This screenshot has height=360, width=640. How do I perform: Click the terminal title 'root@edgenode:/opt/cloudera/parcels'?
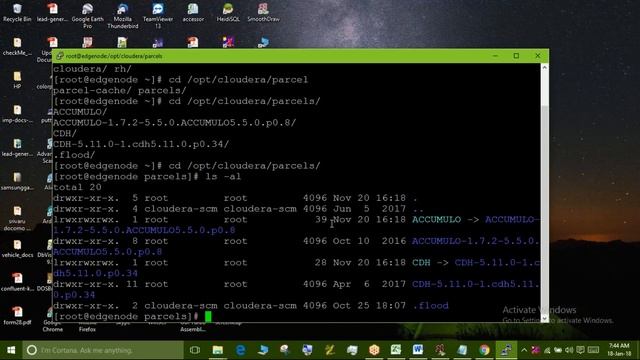coord(114,56)
